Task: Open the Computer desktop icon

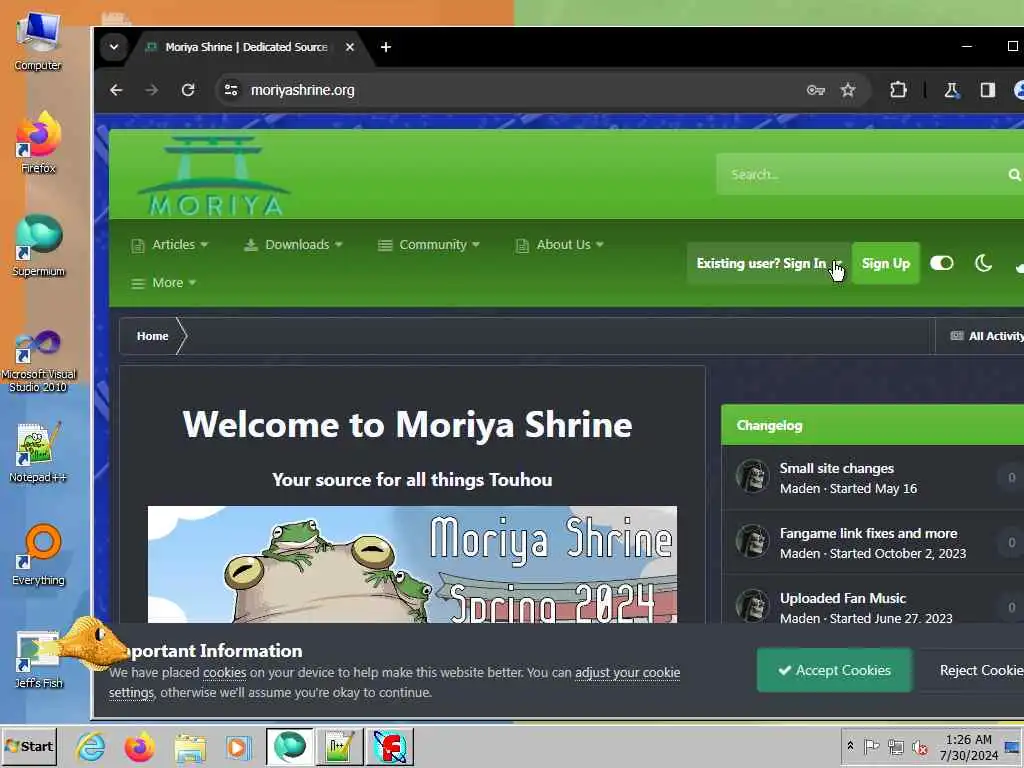Action: click(x=38, y=40)
